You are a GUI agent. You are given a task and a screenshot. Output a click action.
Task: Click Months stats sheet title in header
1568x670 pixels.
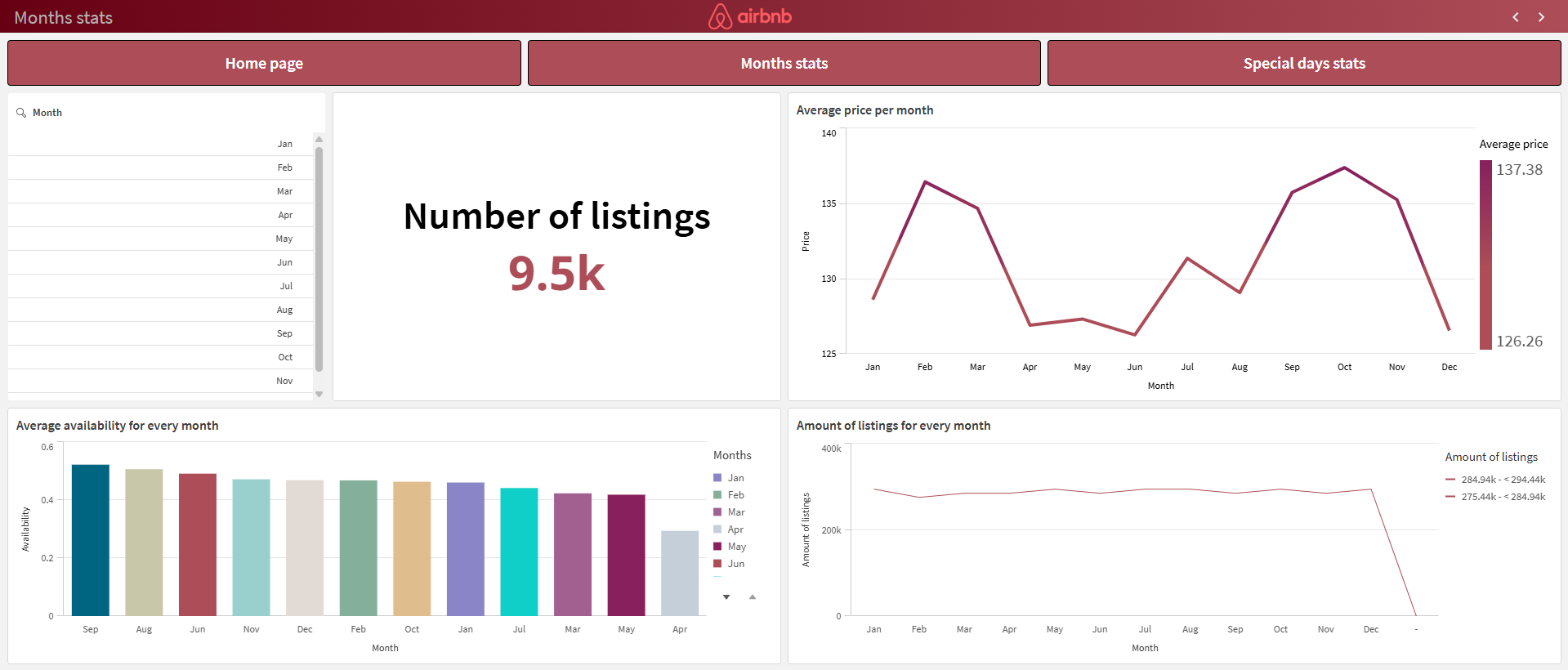[64, 18]
